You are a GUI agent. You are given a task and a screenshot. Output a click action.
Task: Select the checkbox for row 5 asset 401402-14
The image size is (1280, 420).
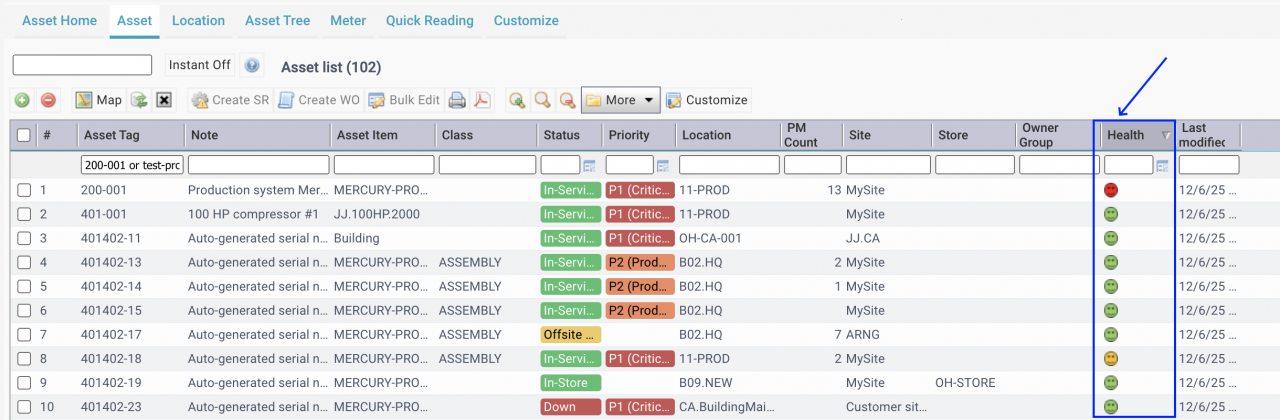24,286
